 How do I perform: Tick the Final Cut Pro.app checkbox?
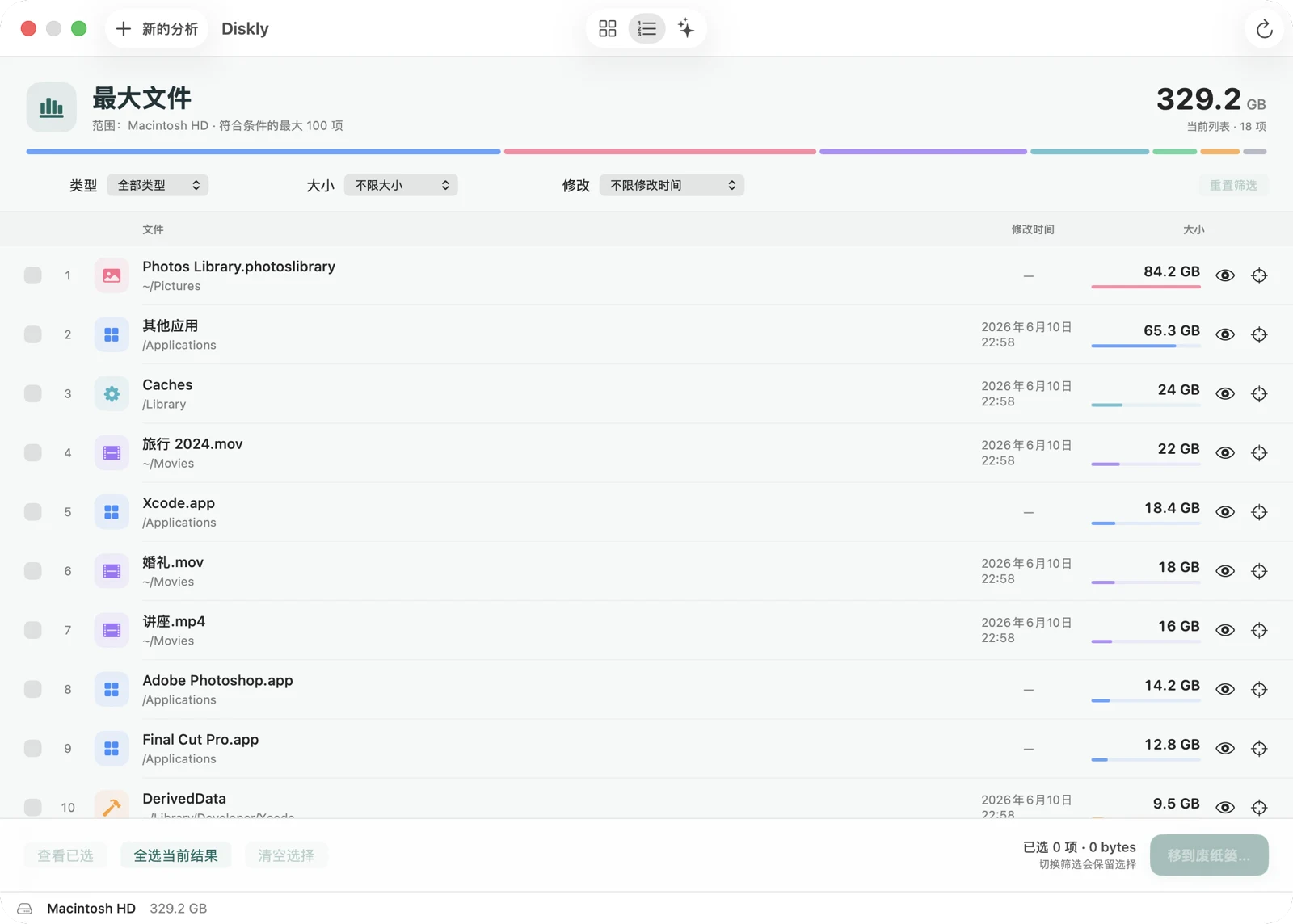click(33, 748)
